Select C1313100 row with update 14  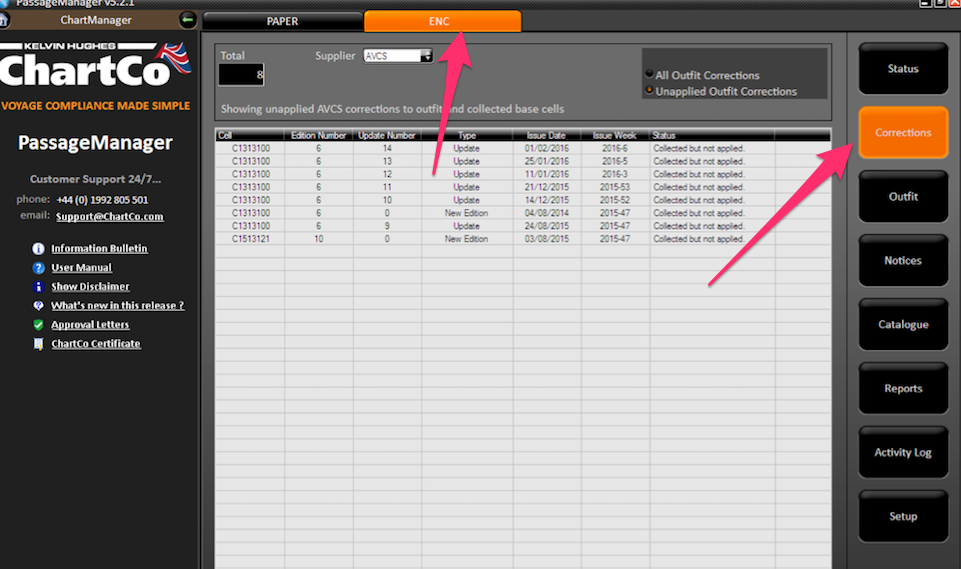pos(523,148)
